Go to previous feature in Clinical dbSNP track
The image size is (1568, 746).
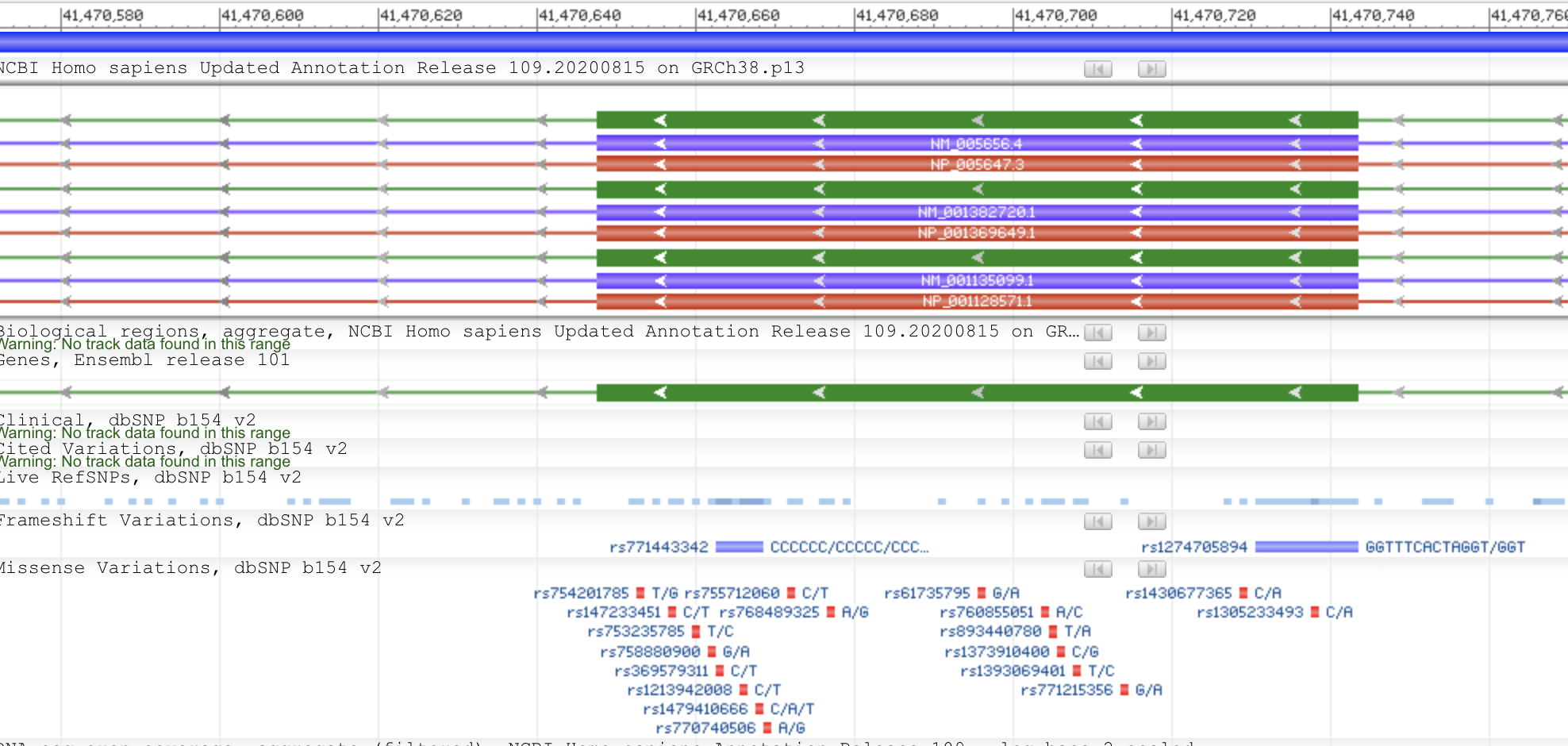pos(1097,421)
